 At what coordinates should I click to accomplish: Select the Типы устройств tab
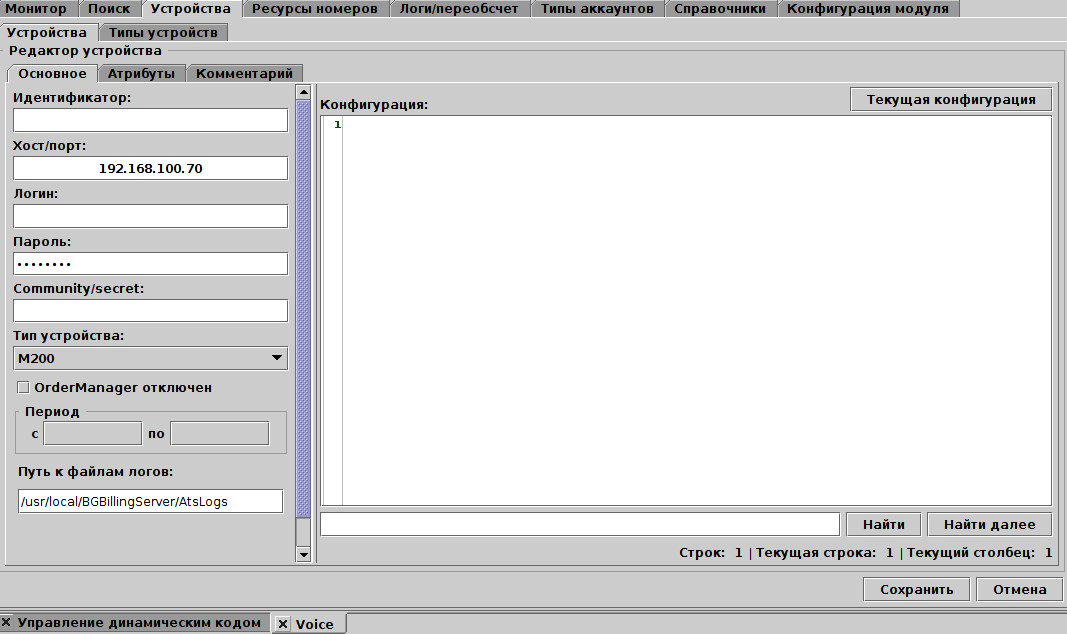163,32
